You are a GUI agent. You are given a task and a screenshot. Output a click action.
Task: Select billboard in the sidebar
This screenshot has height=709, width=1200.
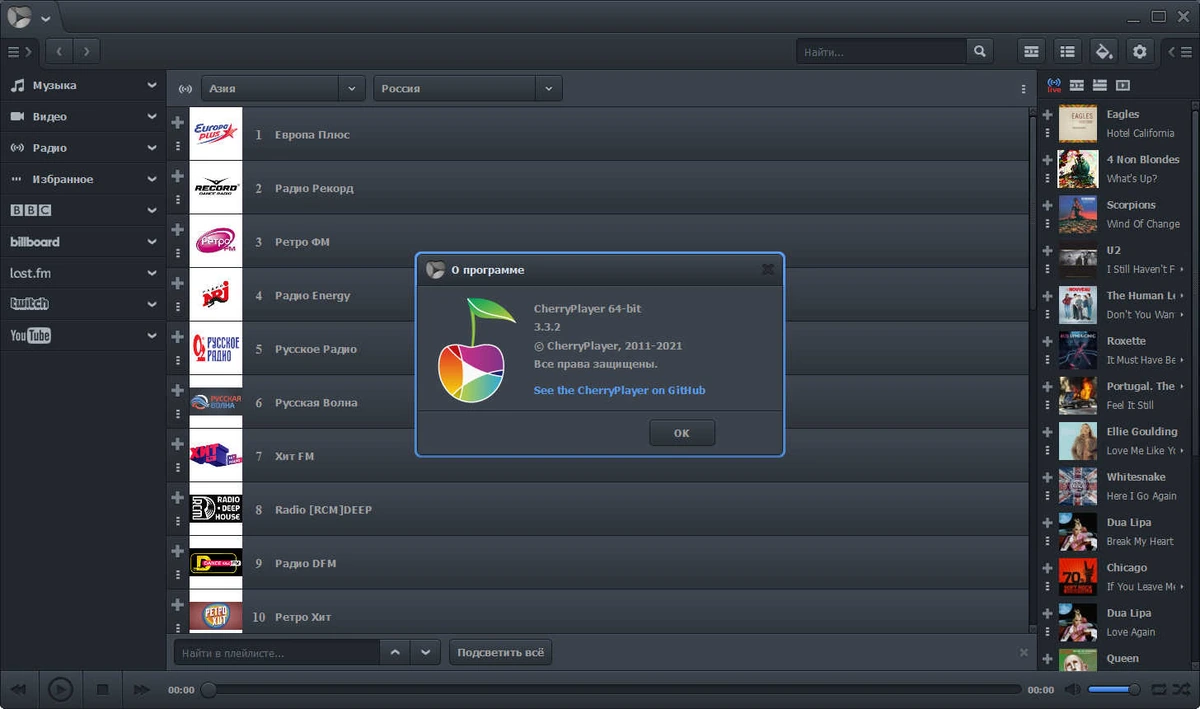tap(35, 241)
